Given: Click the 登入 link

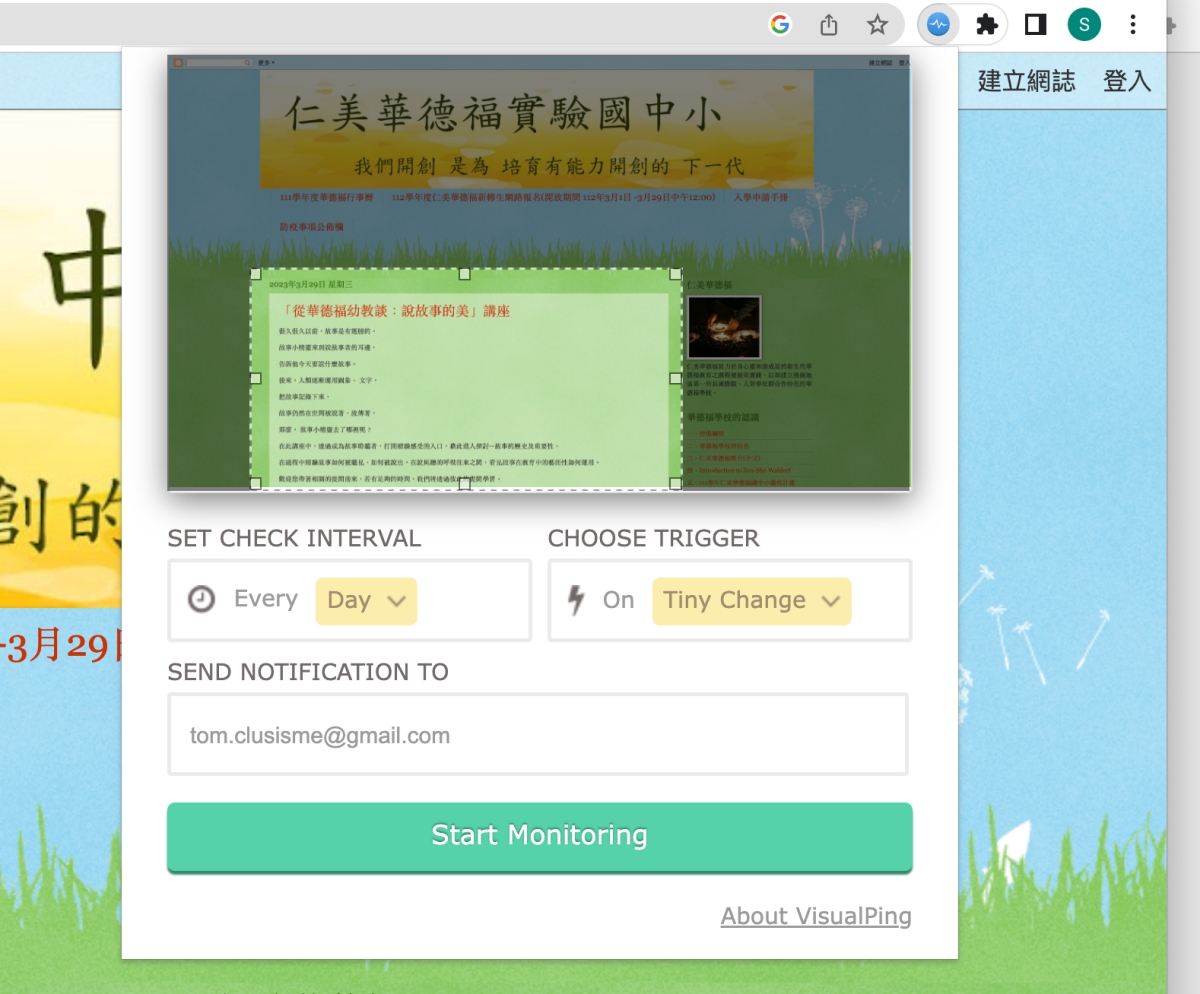Looking at the screenshot, I should click(1127, 81).
